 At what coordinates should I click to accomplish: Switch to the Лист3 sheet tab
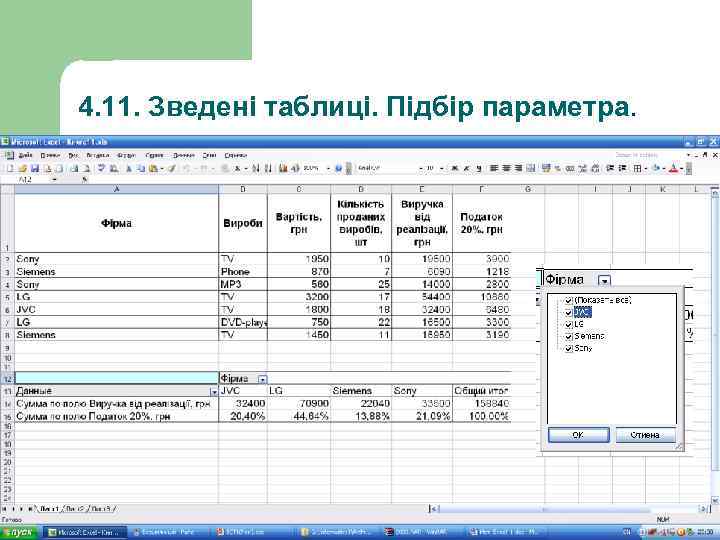(102, 509)
